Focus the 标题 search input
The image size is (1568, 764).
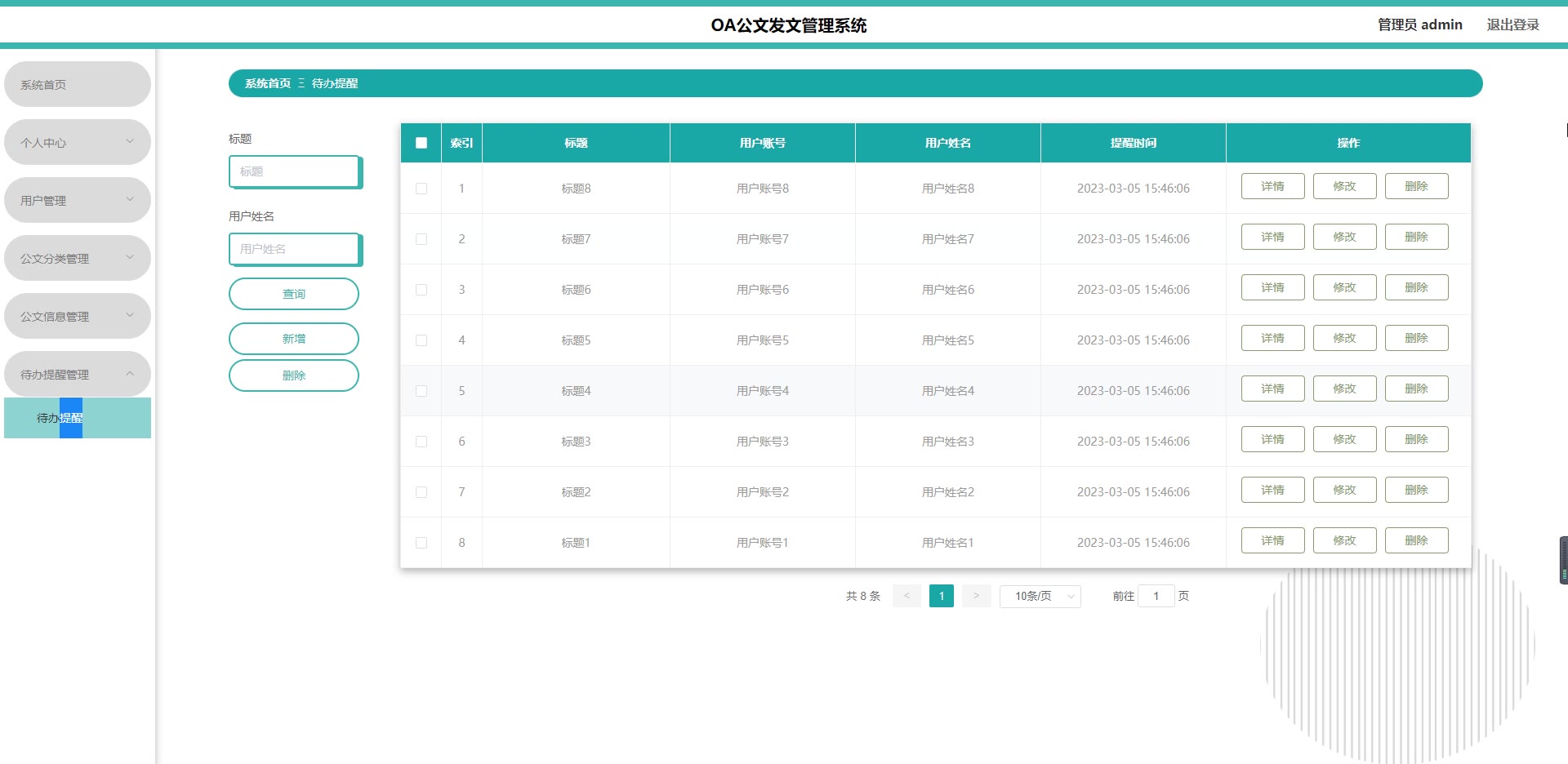(296, 171)
